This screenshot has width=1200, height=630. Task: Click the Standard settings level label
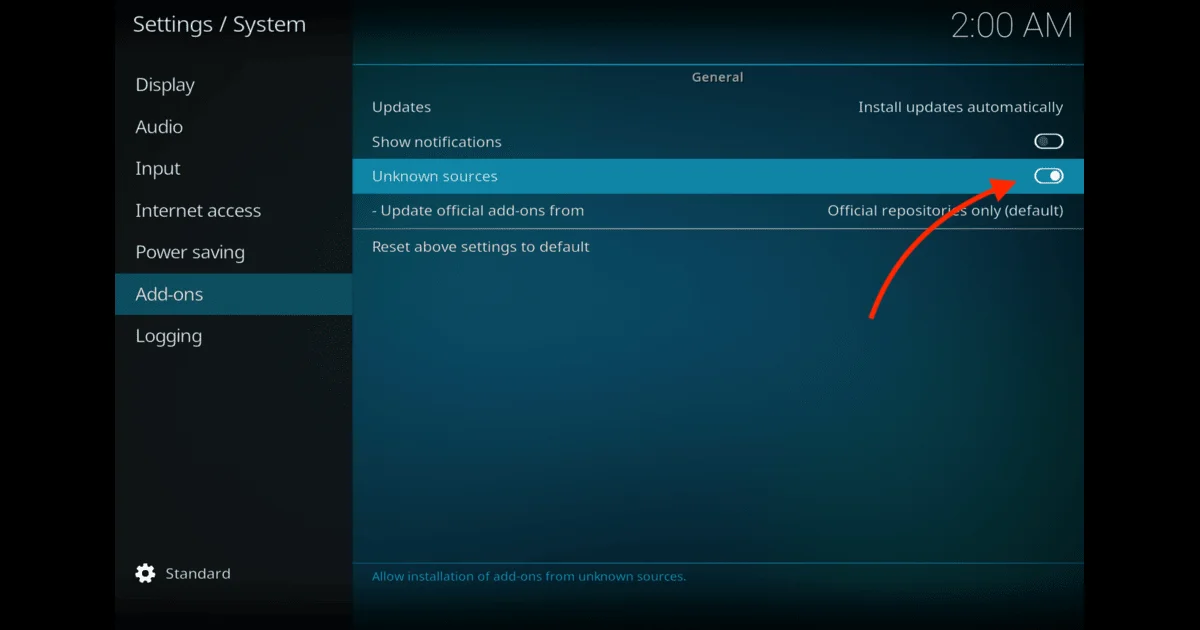(198, 573)
